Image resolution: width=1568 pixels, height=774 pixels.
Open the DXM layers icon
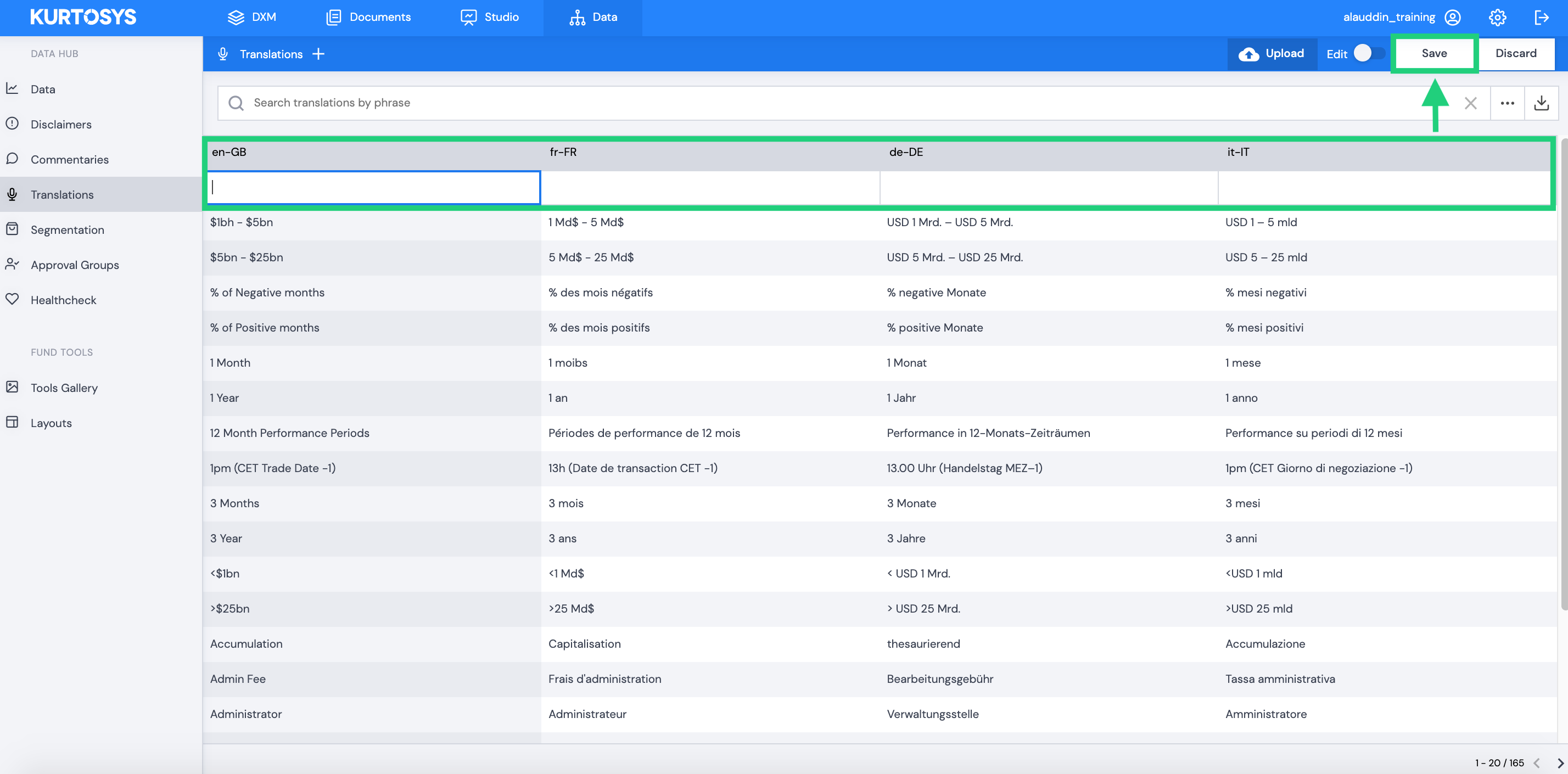(x=236, y=17)
